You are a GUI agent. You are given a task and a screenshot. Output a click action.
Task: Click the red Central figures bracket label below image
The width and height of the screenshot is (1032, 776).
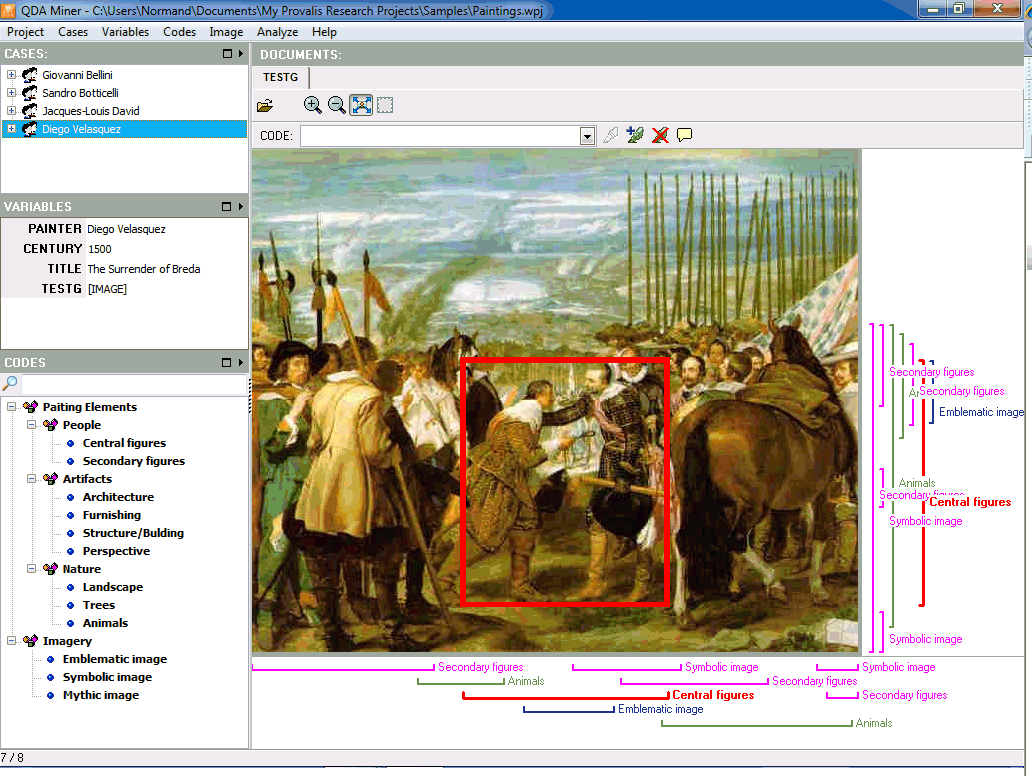click(713, 694)
